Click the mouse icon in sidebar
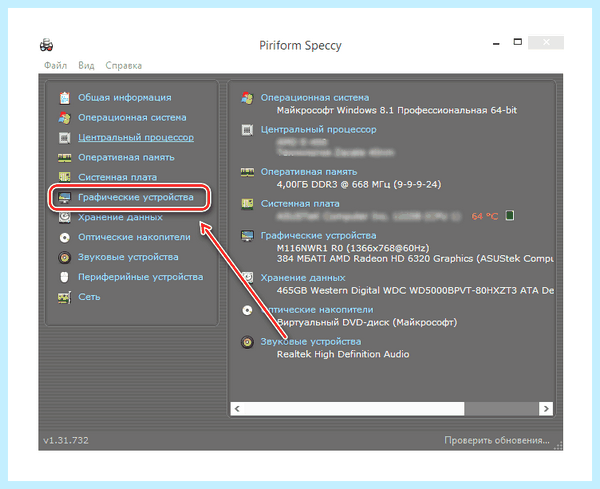This screenshot has width=600, height=489. [x=64, y=277]
